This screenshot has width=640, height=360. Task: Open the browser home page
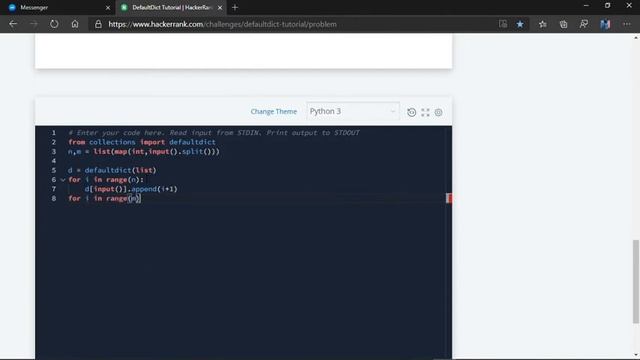pos(75,24)
